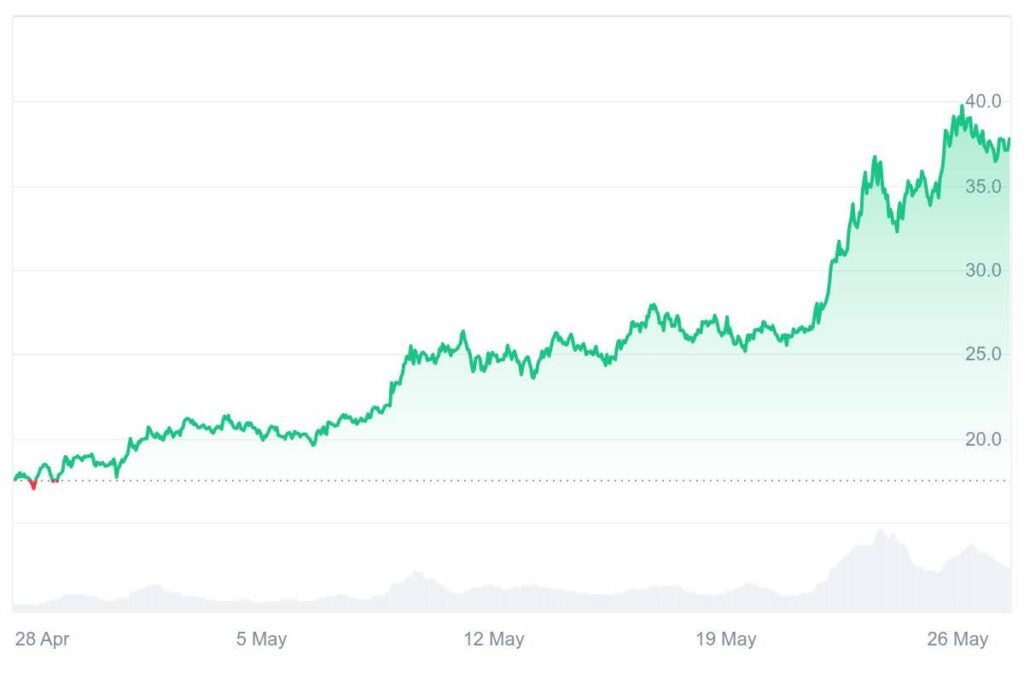Click the volume area above 12 May label

point(495,599)
